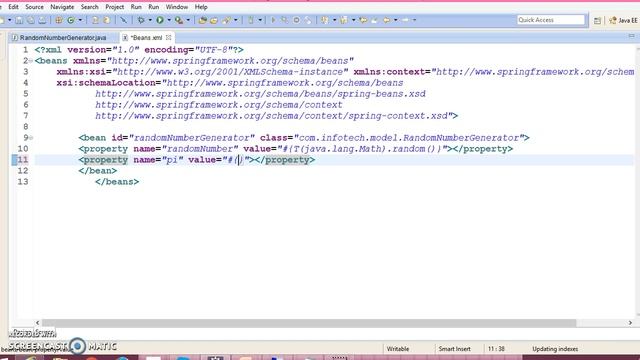Open dropdown arrow next to green G icon
The width and height of the screenshot is (640, 360).
point(80,20)
